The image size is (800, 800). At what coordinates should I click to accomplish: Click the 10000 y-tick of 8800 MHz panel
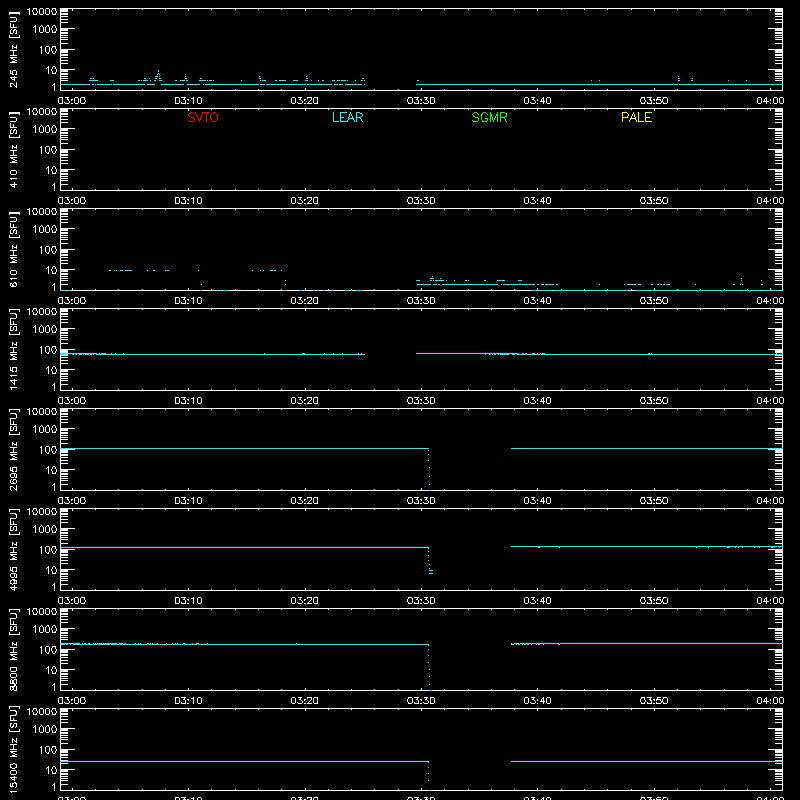point(42,612)
